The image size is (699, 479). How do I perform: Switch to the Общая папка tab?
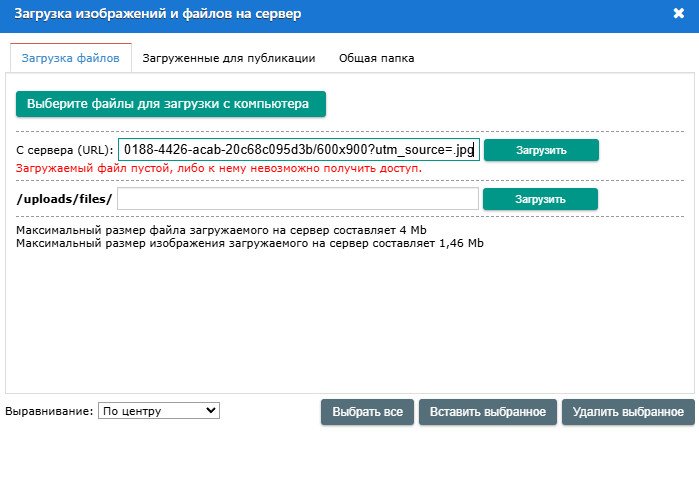376,58
